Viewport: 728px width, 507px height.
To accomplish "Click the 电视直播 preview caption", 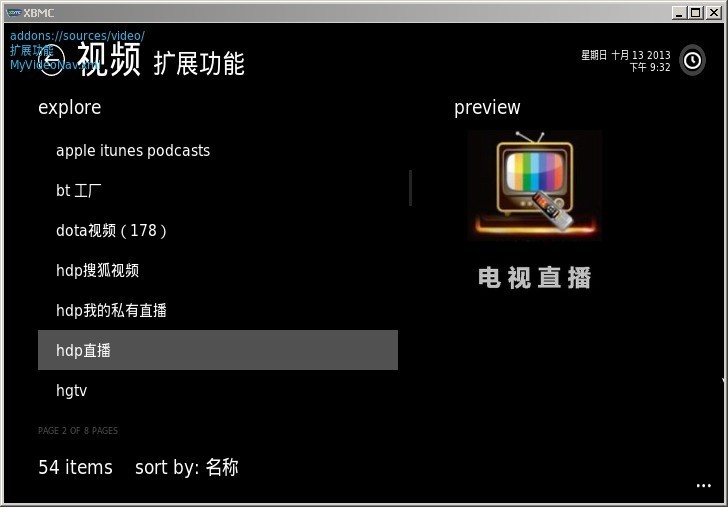I will (x=534, y=278).
